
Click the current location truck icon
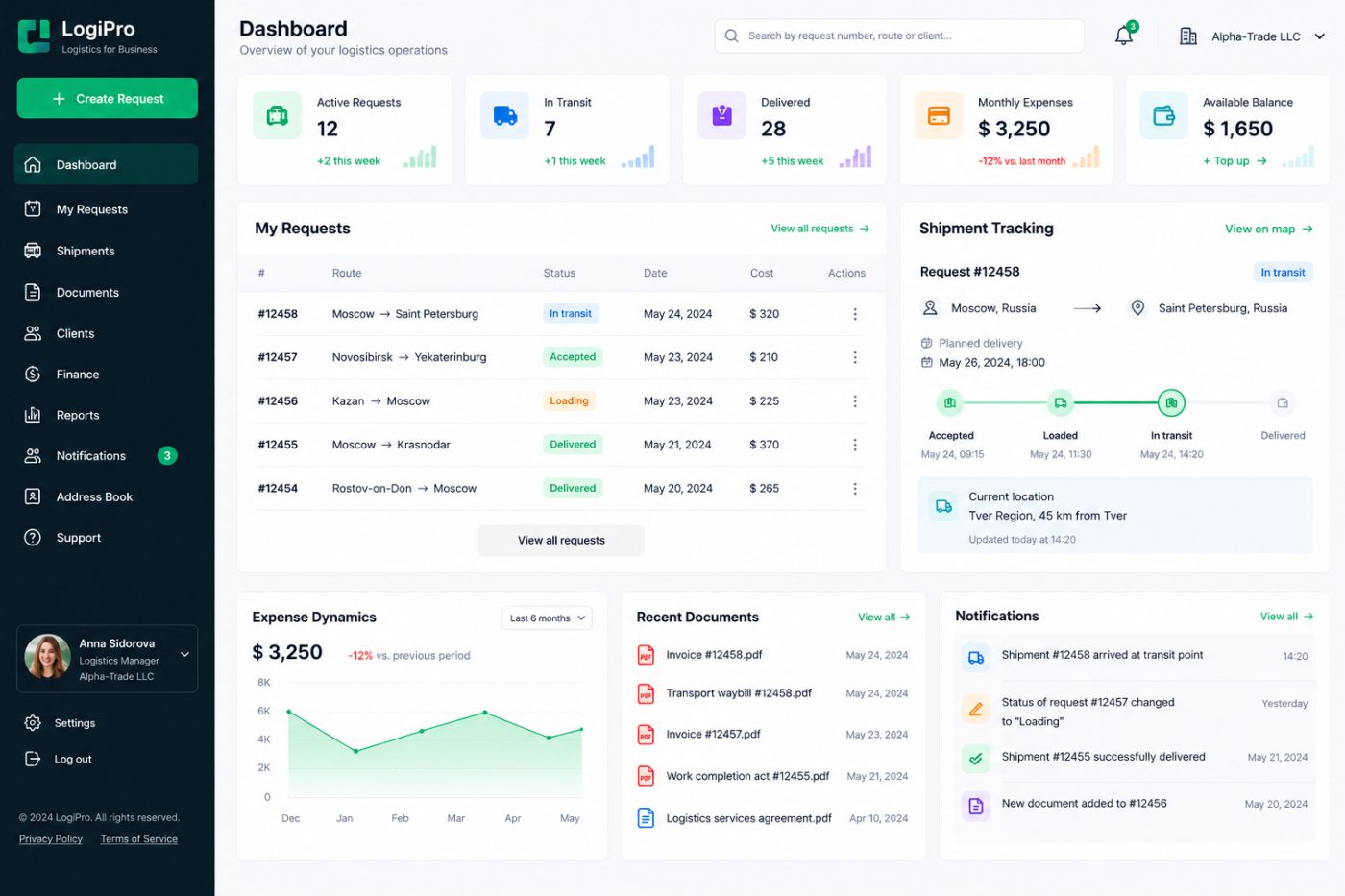pos(943,506)
